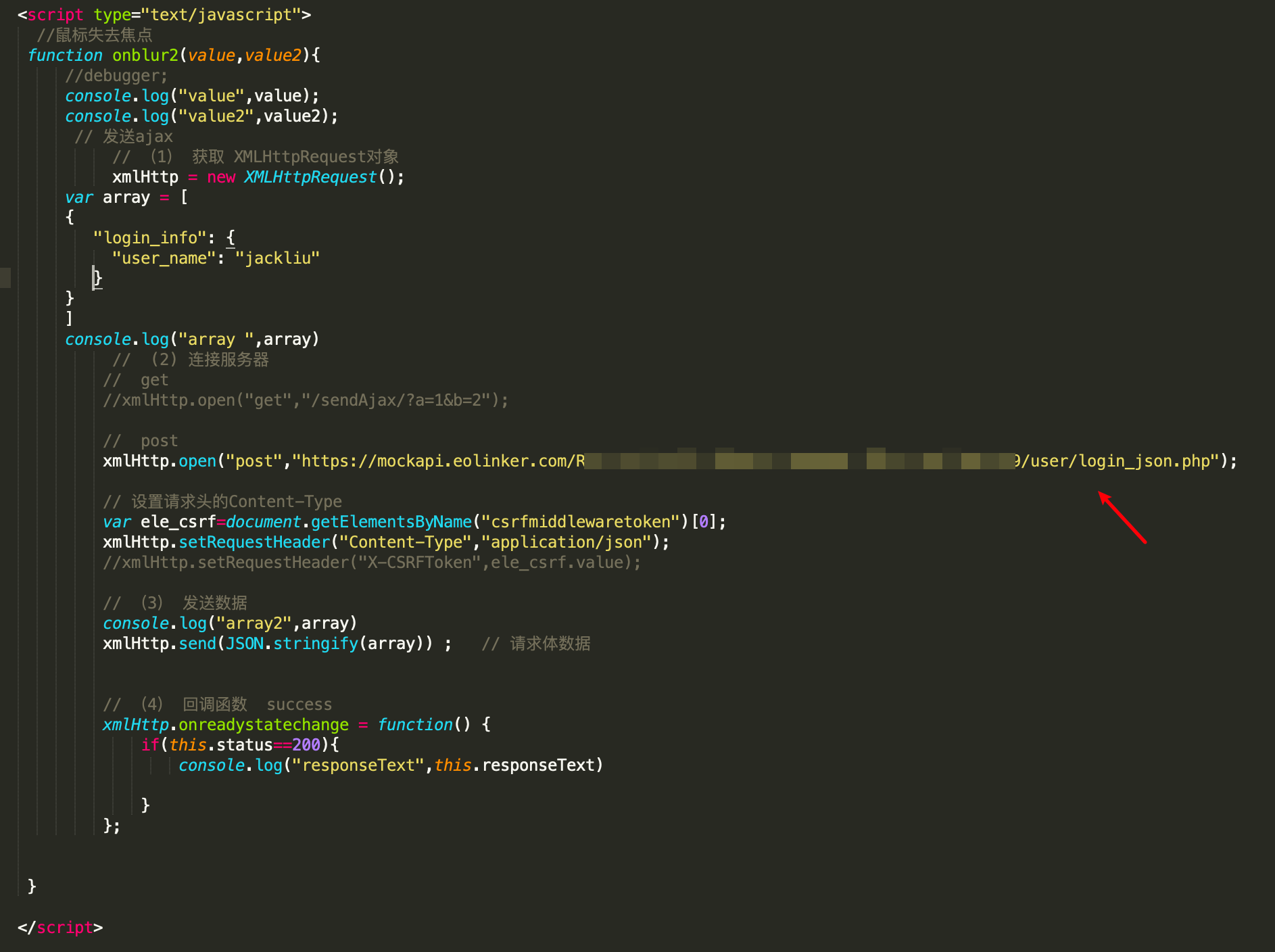Click the "jackliu" string value
The image size is (1275, 952).
click(277, 258)
